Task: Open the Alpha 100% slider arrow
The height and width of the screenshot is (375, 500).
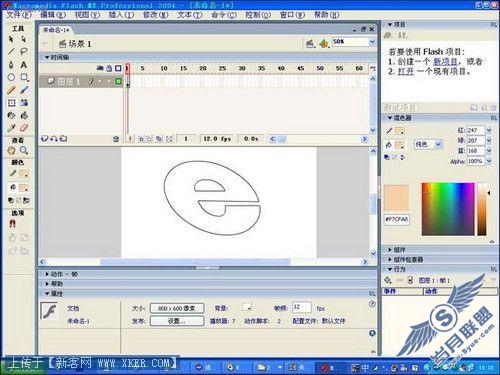Action: [489, 161]
